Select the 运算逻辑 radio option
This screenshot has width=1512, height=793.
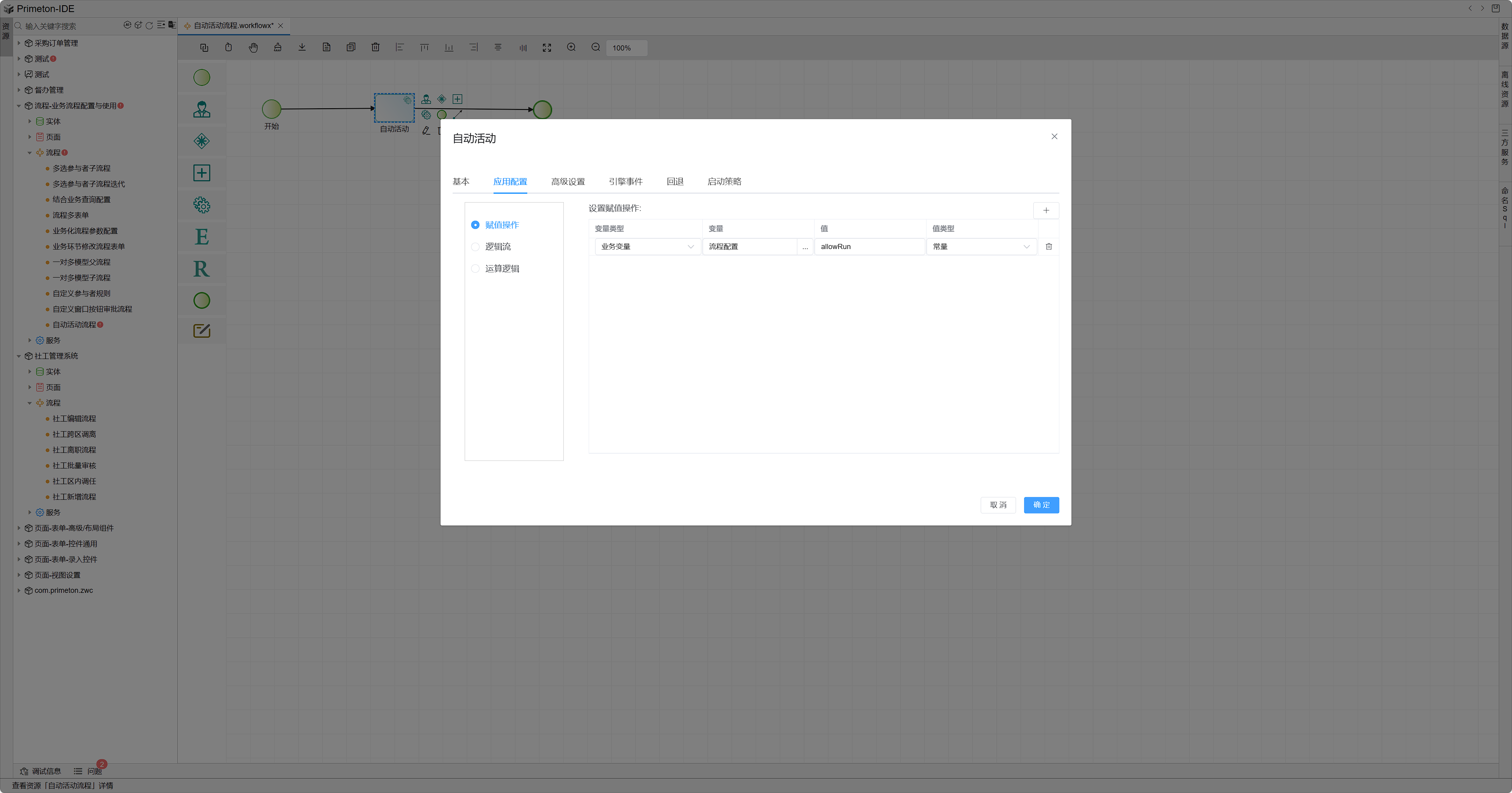tap(476, 269)
